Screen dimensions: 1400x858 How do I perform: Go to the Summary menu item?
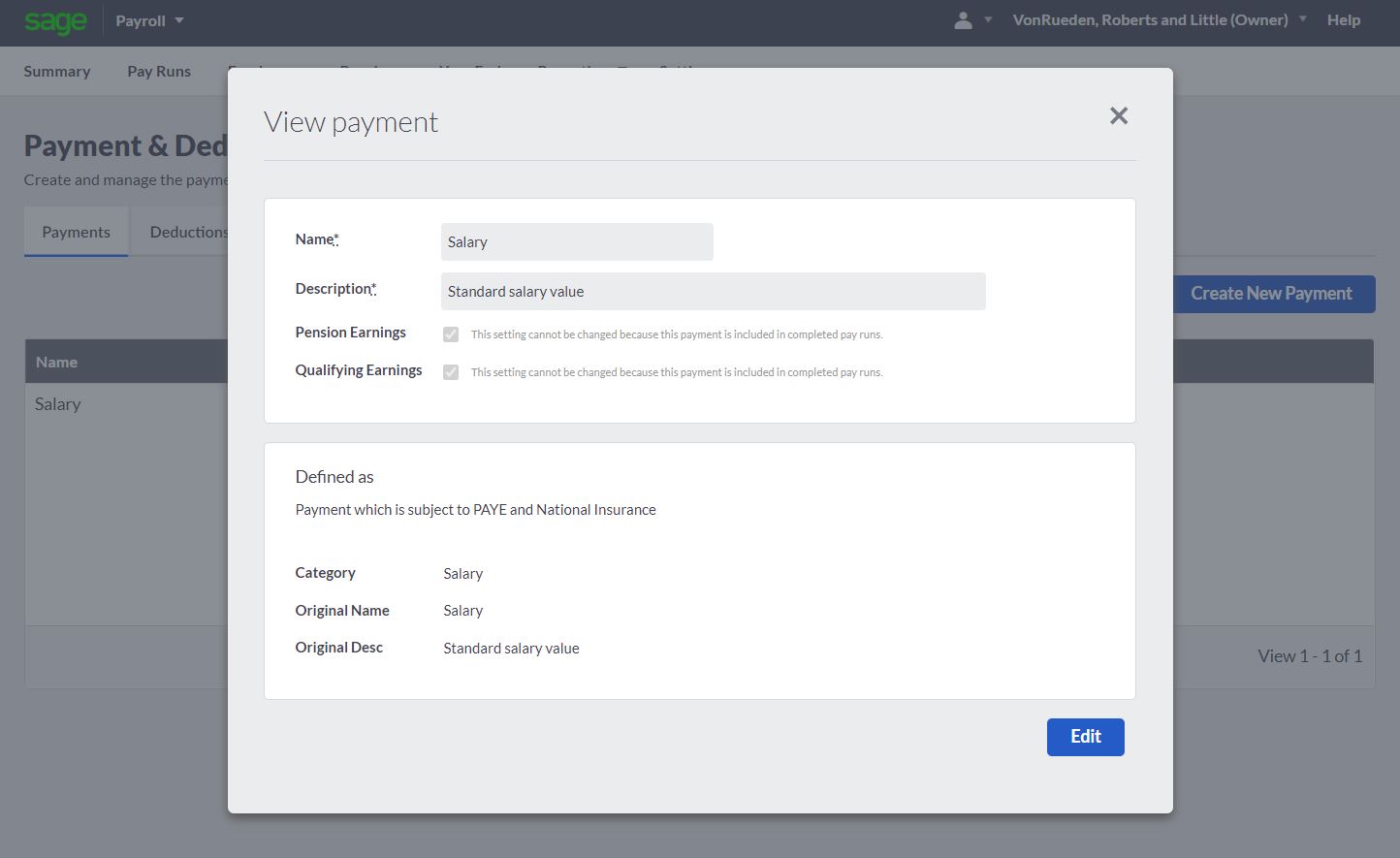tap(57, 71)
